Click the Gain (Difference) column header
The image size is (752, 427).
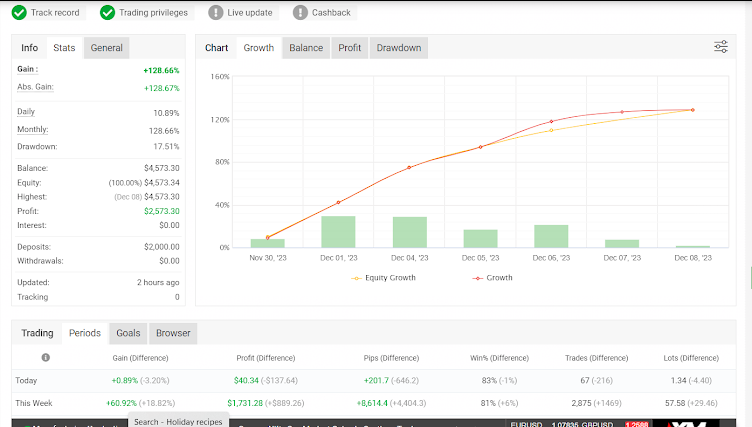point(140,358)
